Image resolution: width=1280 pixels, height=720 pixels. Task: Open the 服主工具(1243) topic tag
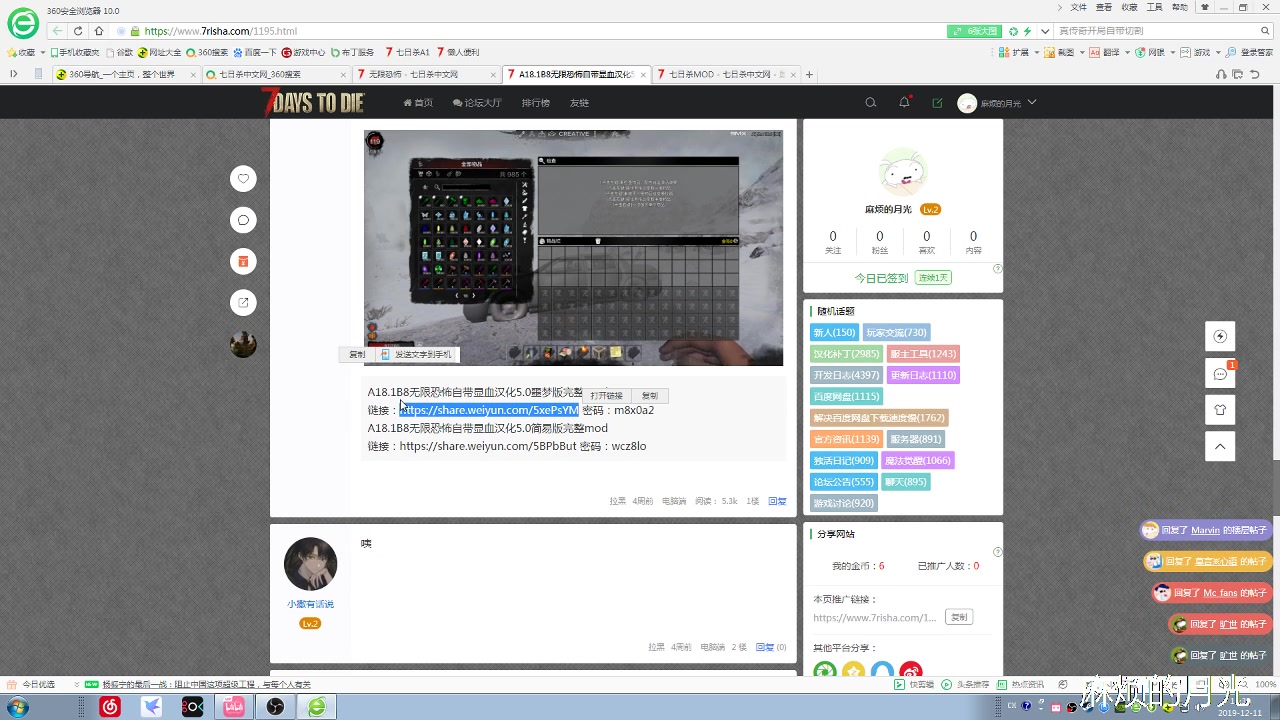(x=923, y=354)
